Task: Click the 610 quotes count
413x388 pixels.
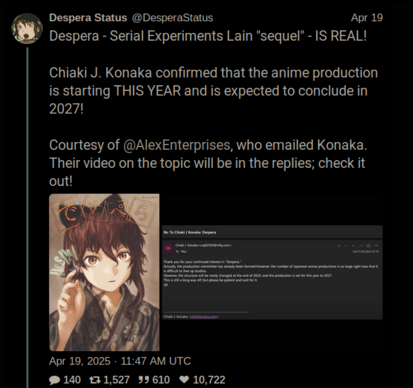Action: click(x=161, y=380)
